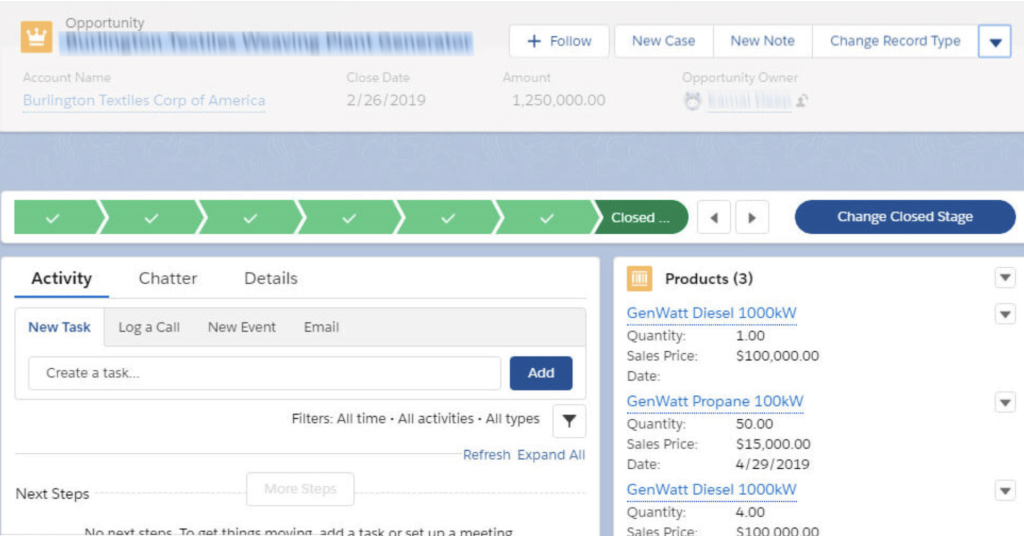Click the Follow button

559,41
